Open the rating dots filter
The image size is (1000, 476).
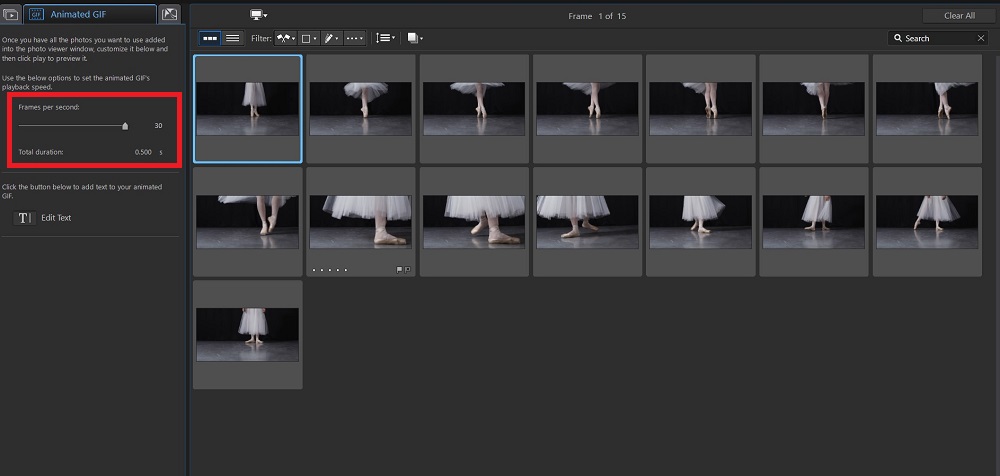pos(355,38)
